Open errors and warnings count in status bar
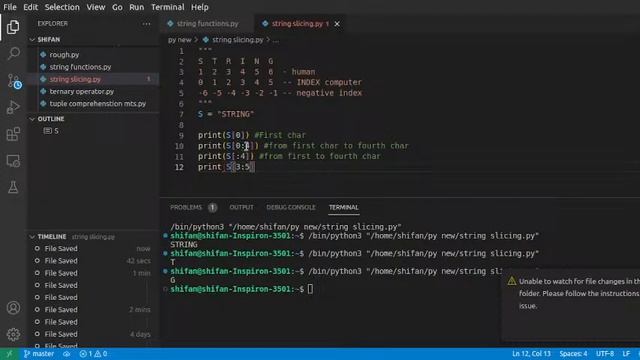Screen dimensions: 640x360 click(93, 354)
